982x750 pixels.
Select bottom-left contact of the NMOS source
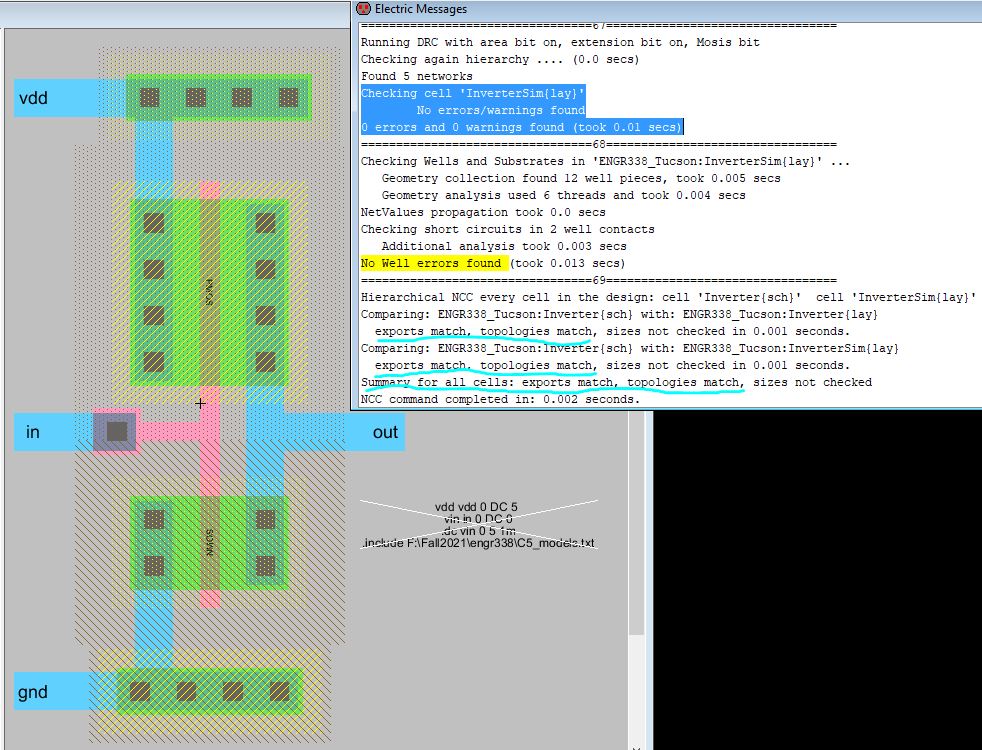154,565
